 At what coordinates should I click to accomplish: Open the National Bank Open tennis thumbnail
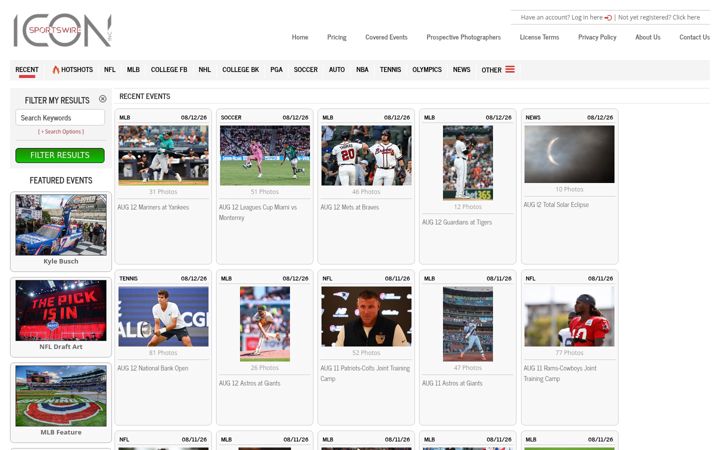pos(163,316)
